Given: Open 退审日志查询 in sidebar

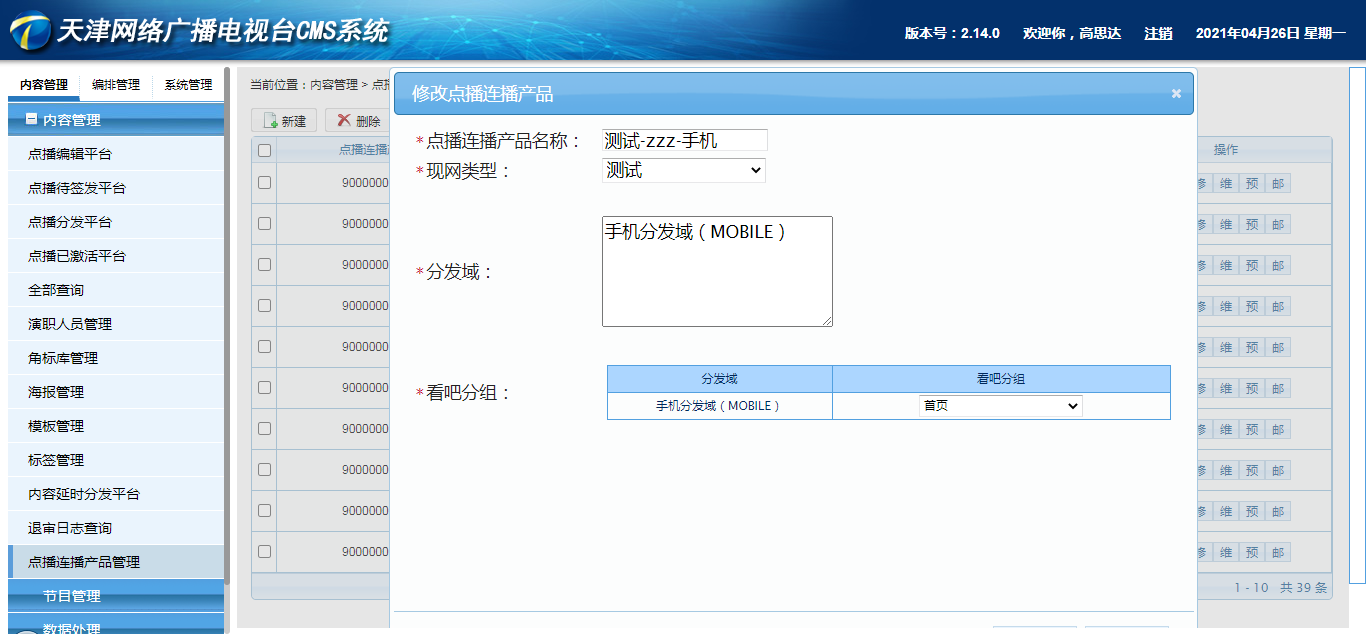Looking at the screenshot, I should point(116,528).
